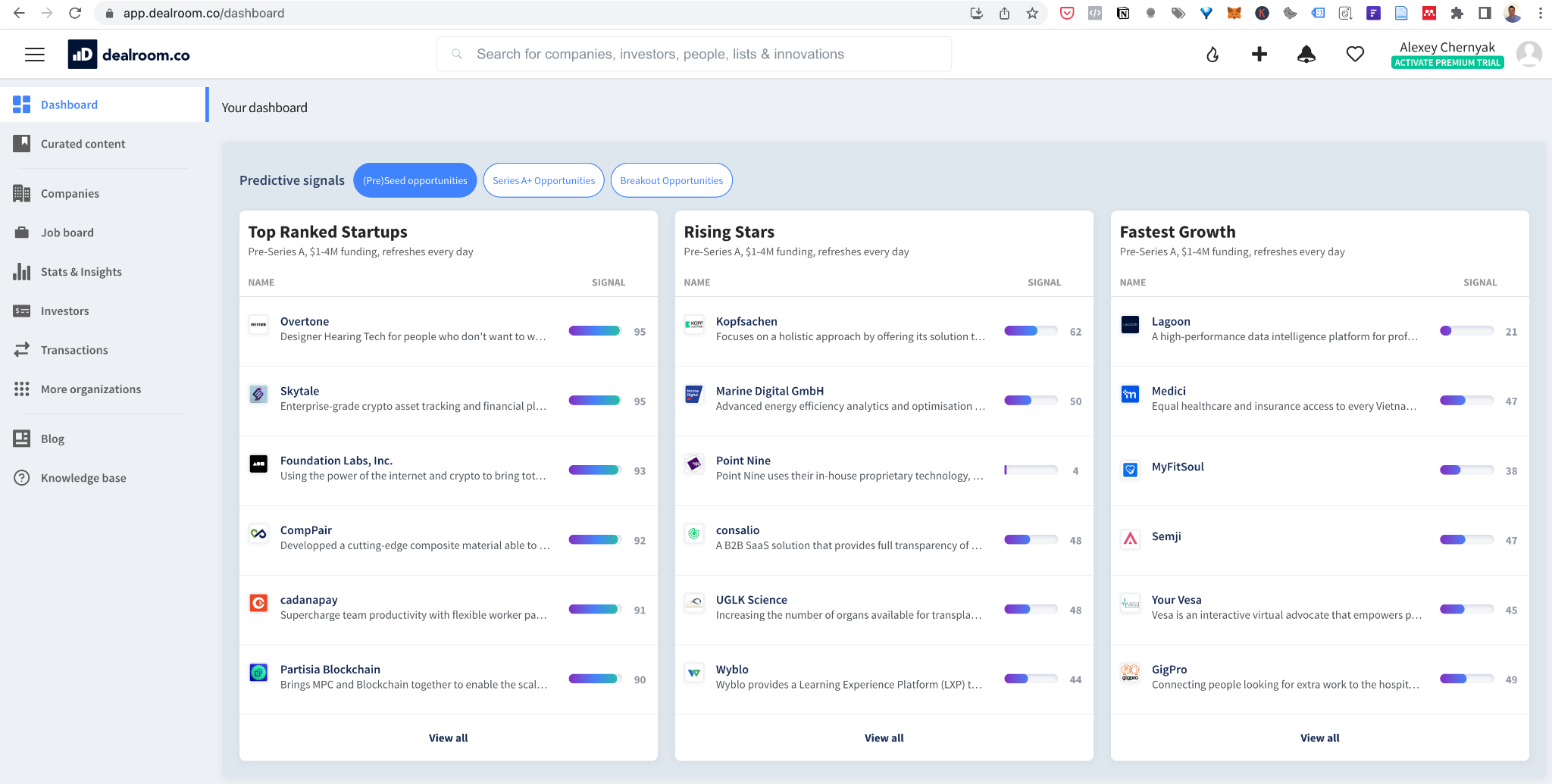Open the notifications bell
The image size is (1552, 784).
click(1306, 55)
